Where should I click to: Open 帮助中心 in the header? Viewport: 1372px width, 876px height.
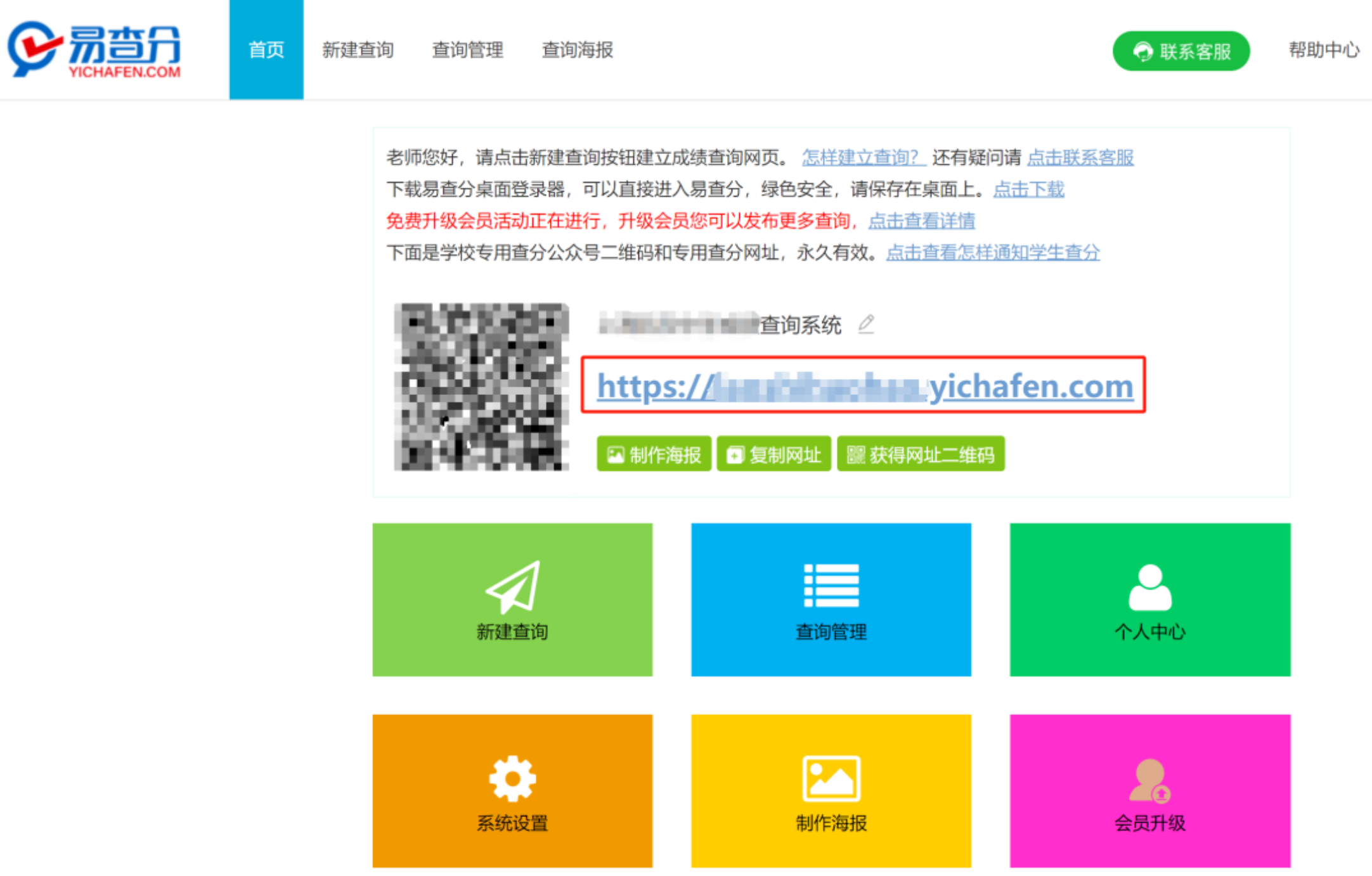[x=1324, y=49]
